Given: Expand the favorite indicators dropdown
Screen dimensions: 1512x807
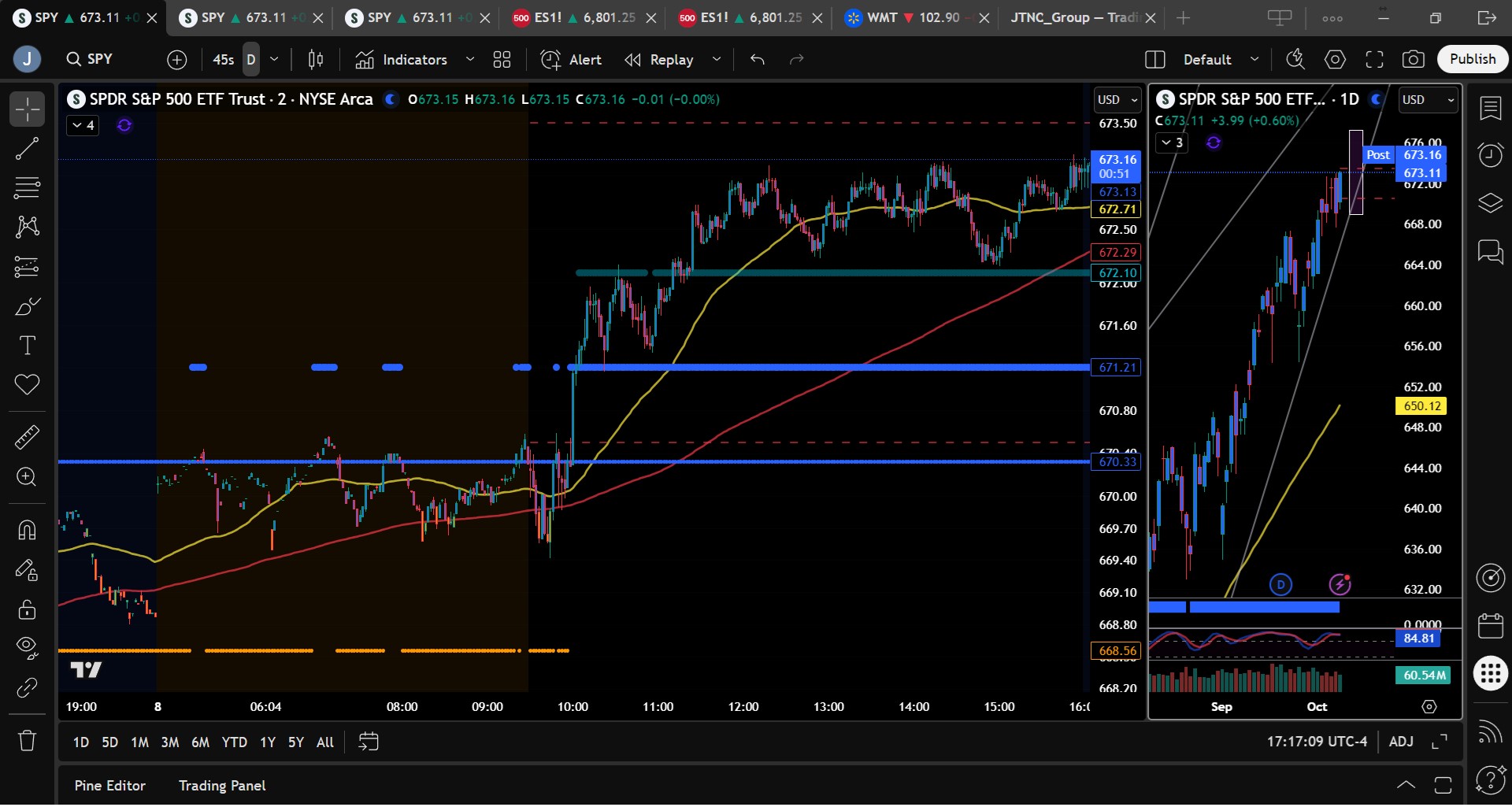Looking at the screenshot, I should click(x=470, y=59).
